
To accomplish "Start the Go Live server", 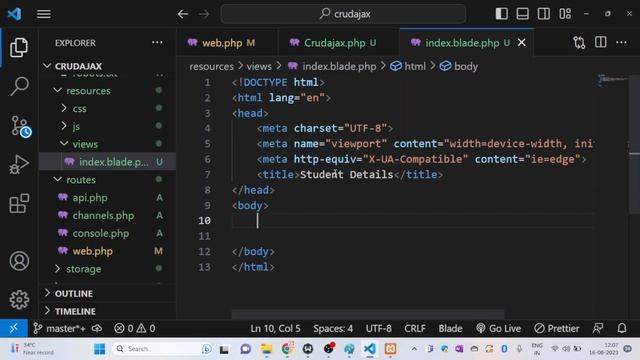I will (498, 328).
